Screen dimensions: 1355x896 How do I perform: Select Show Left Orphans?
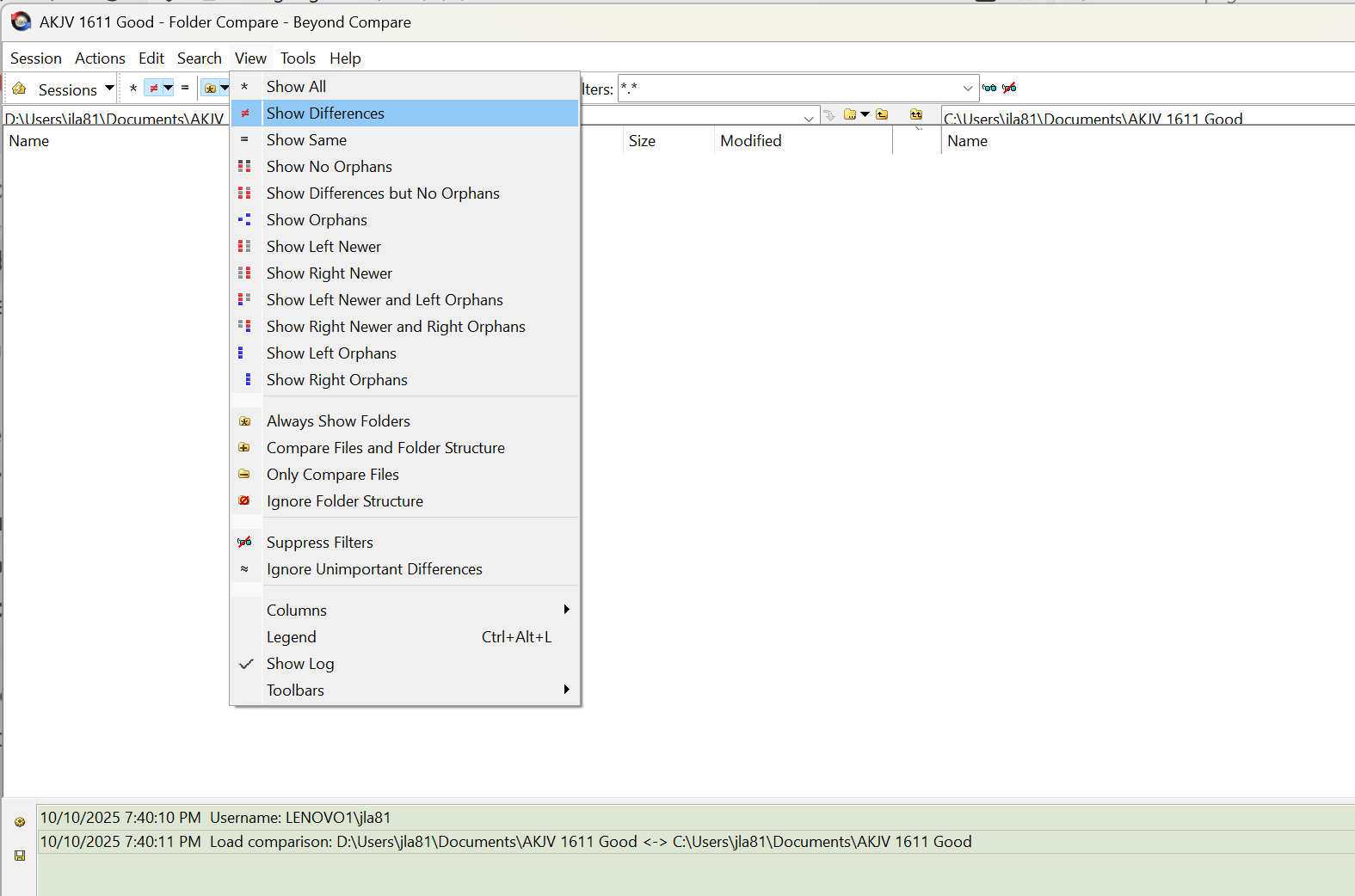click(404, 353)
